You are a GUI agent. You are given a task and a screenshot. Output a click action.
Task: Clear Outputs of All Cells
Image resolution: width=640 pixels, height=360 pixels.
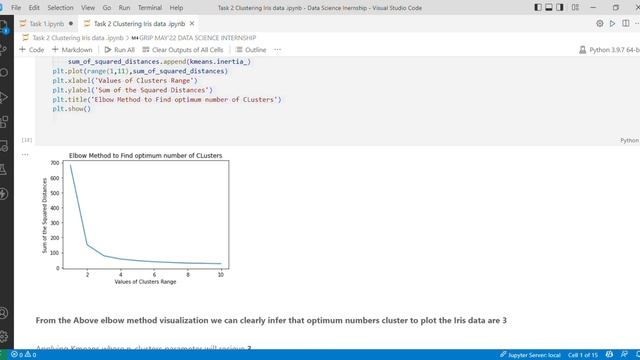click(183, 50)
